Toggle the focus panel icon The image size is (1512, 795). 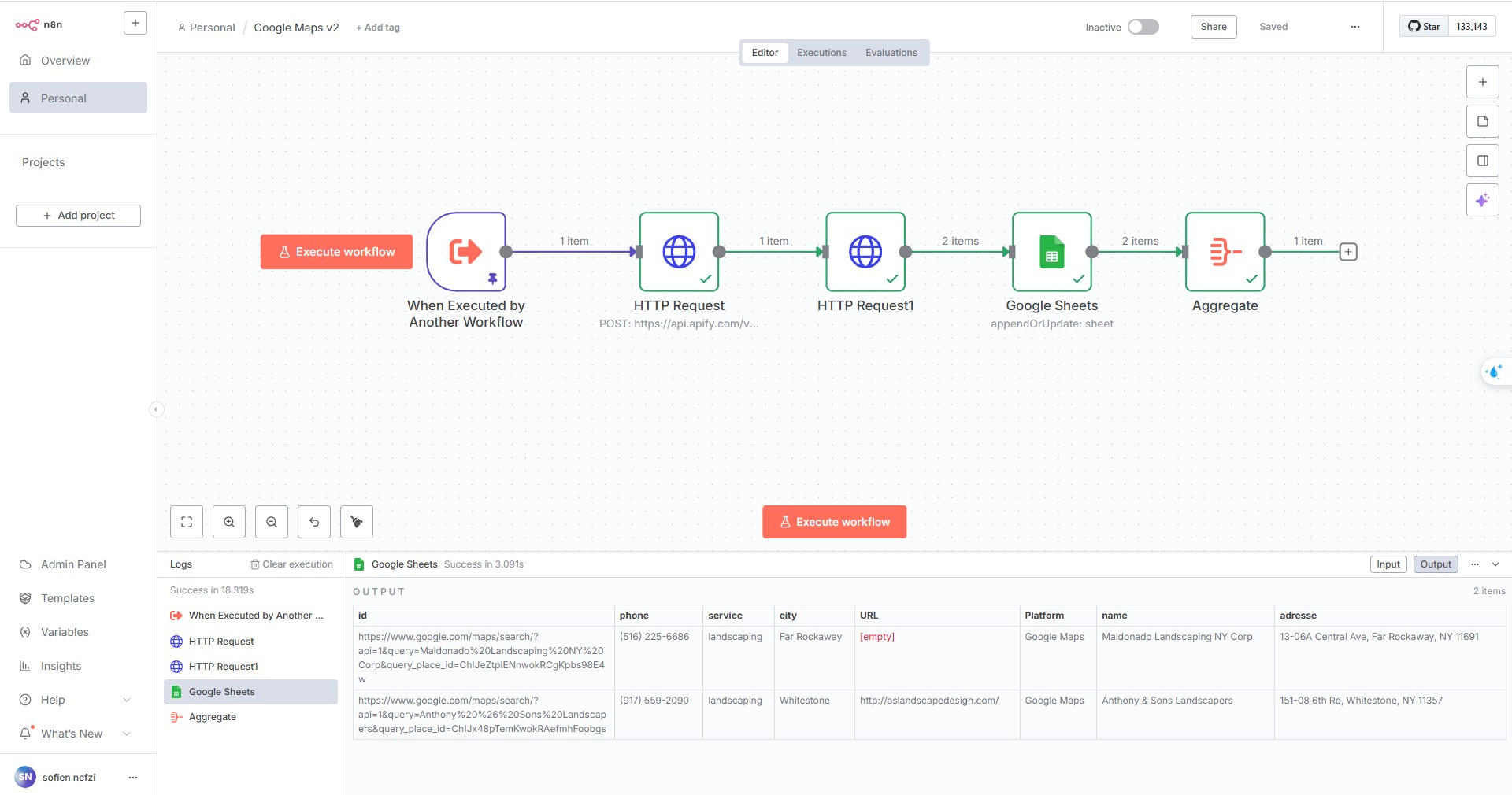coord(1482,161)
